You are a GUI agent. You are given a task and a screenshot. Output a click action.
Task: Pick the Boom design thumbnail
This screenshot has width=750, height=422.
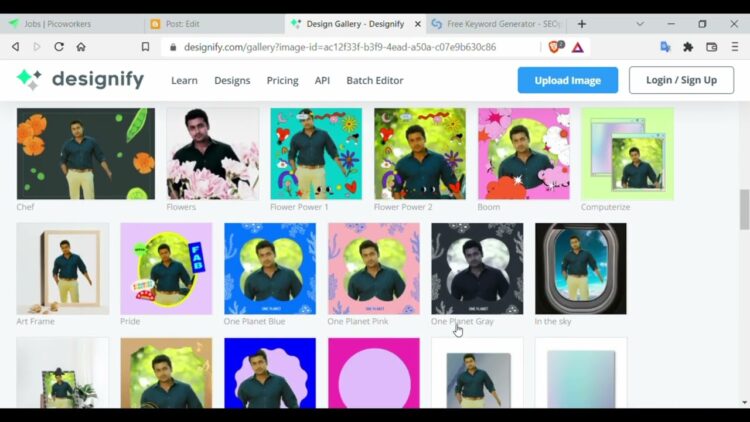[x=524, y=154]
